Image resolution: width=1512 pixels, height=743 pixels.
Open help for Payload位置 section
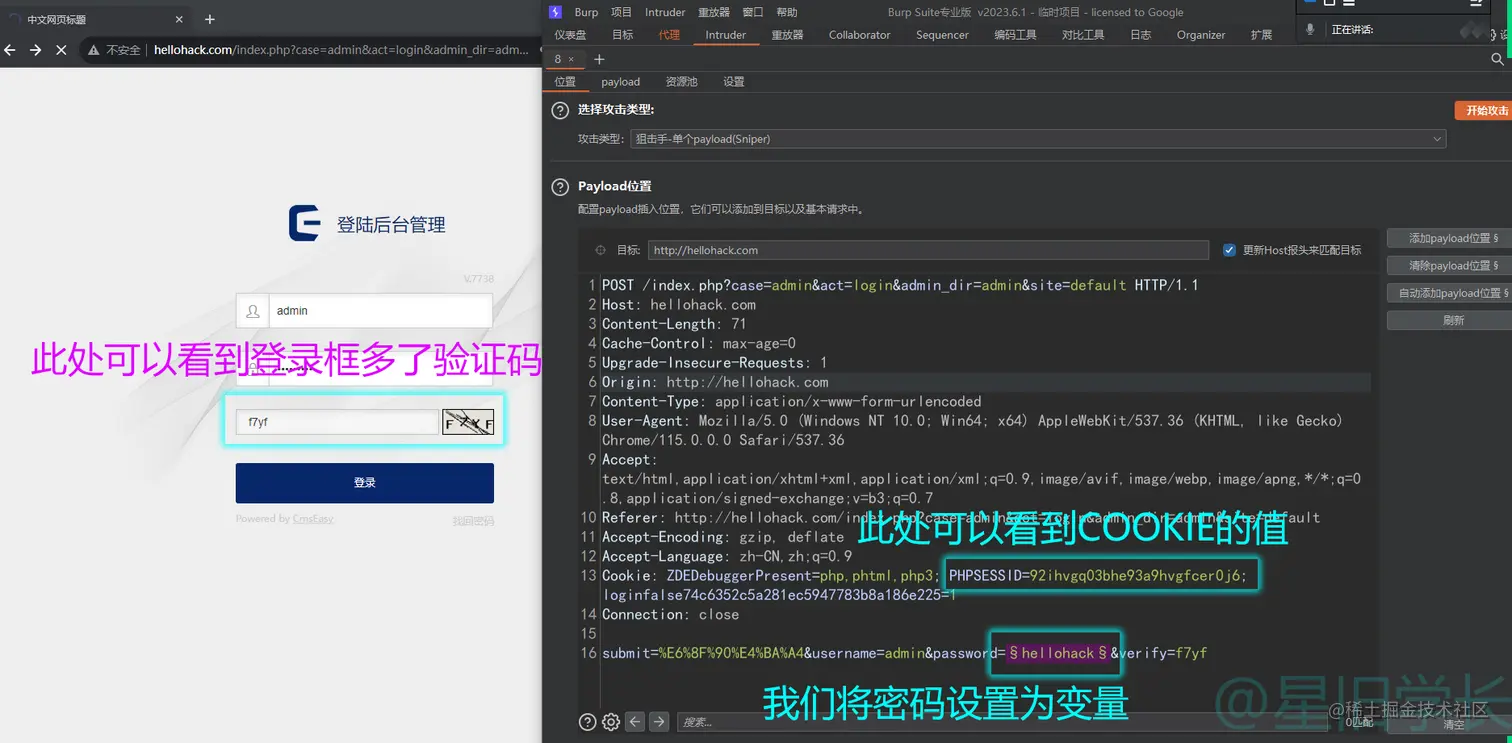pyautogui.click(x=560, y=186)
